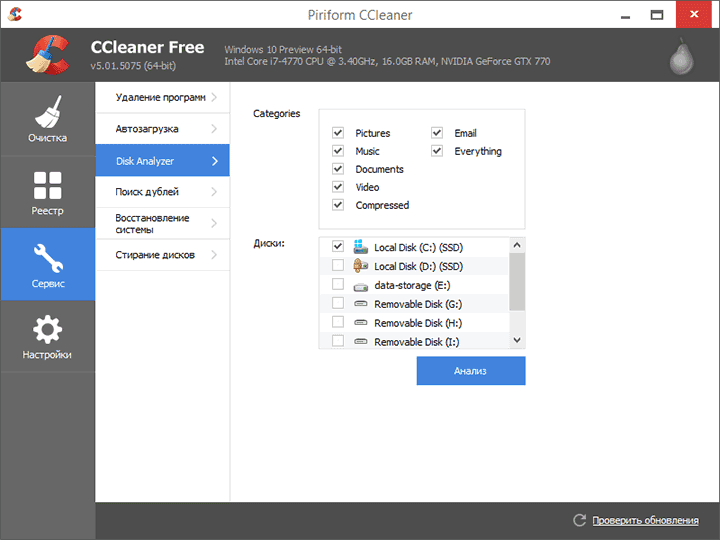
Task: Click the Removable Disk (H:) label
Action: (x=418, y=323)
